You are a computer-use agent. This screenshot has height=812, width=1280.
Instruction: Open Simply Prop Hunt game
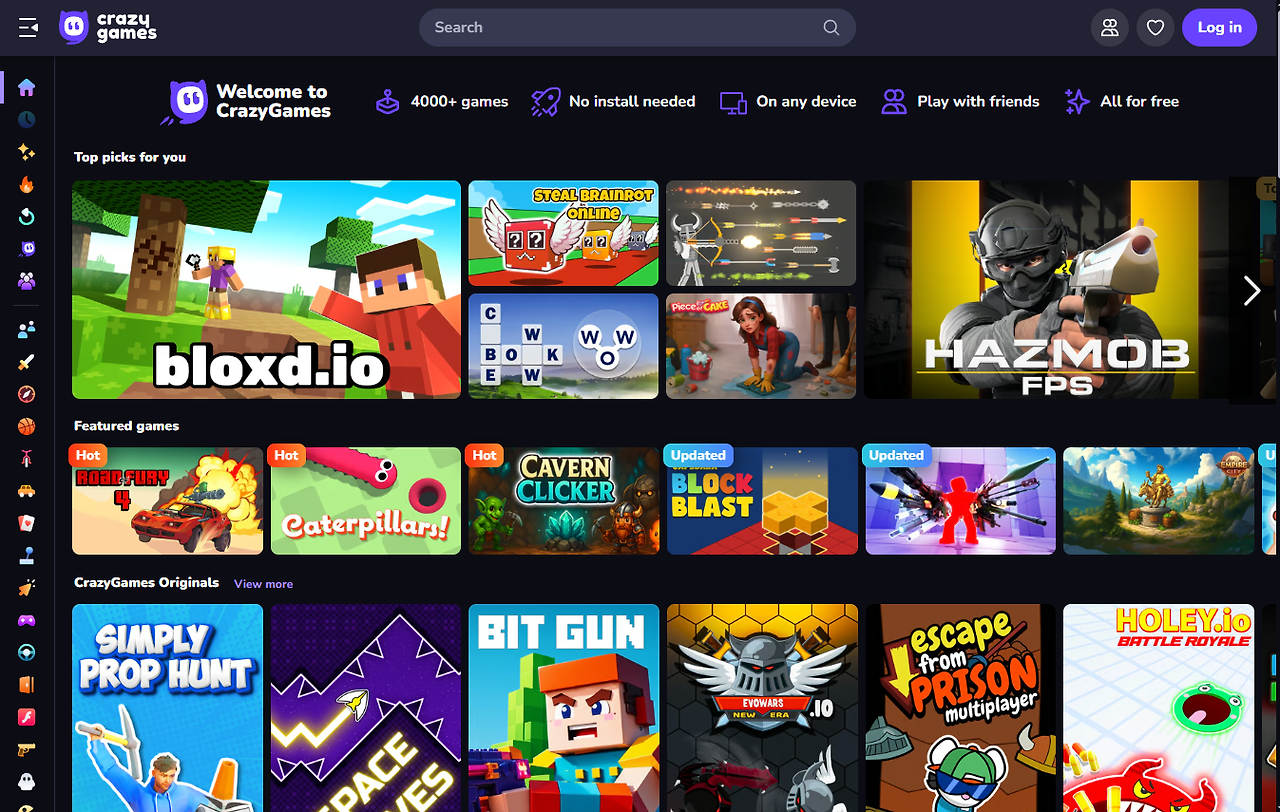167,708
